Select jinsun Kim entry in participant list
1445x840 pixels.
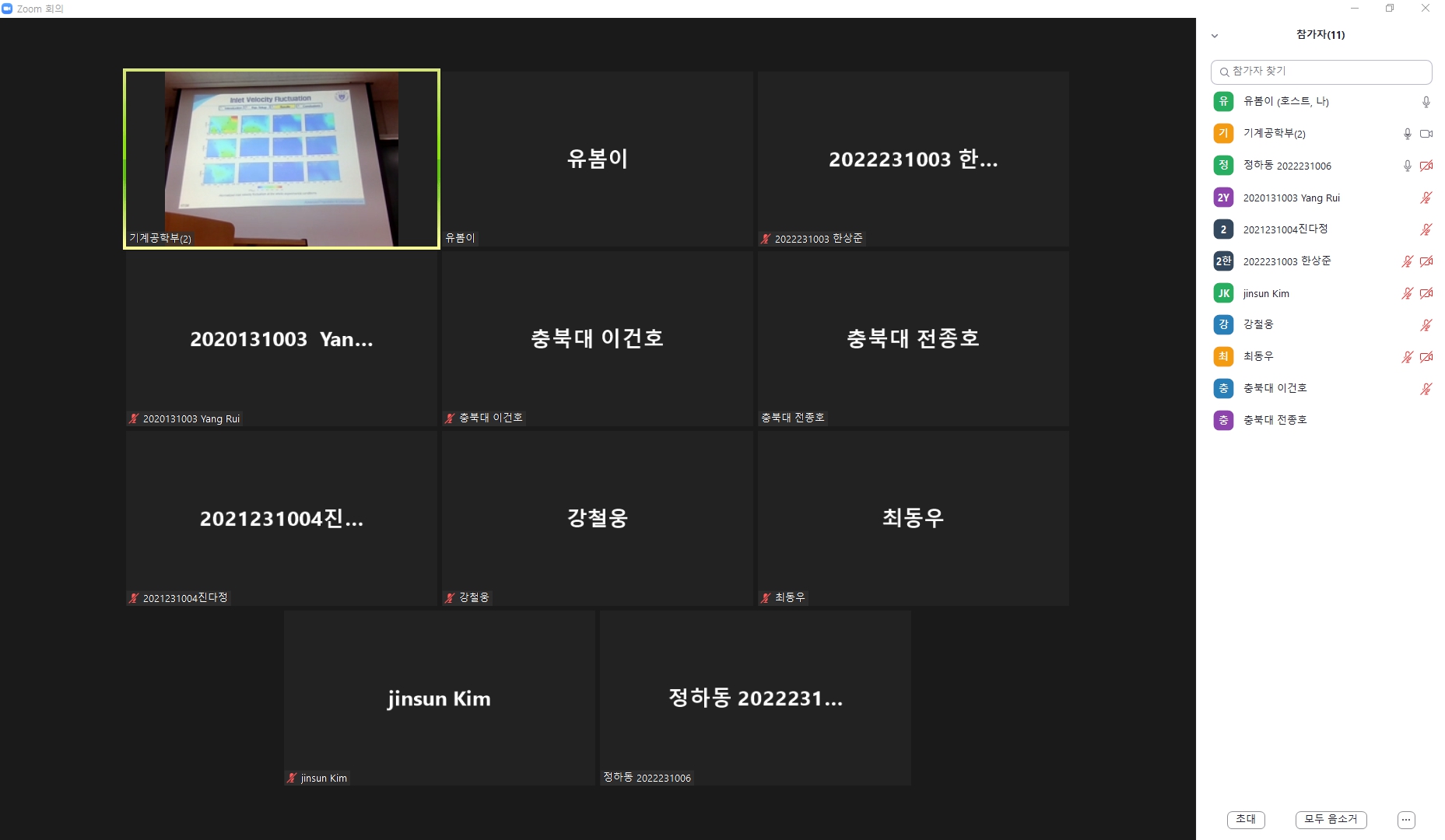(1321, 293)
